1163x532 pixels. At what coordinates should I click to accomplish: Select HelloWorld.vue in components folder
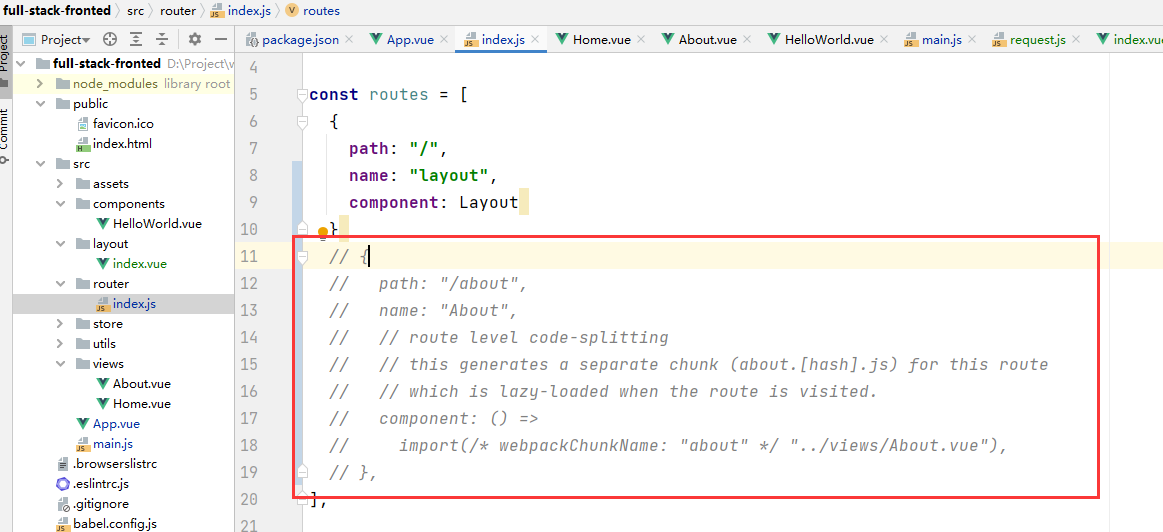point(149,223)
